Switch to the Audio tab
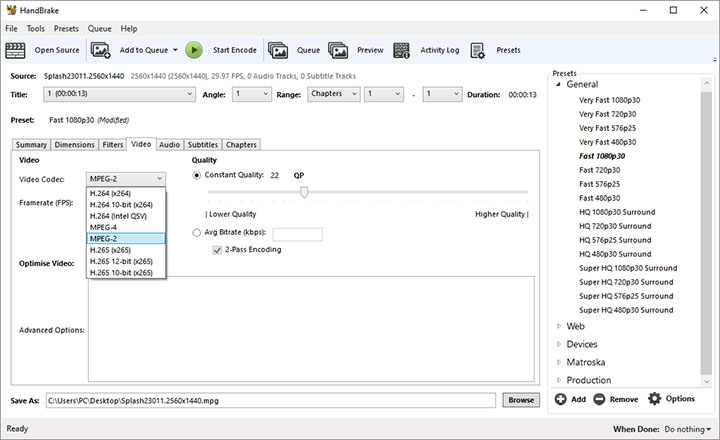This screenshot has height=440, width=720. click(170, 145)
